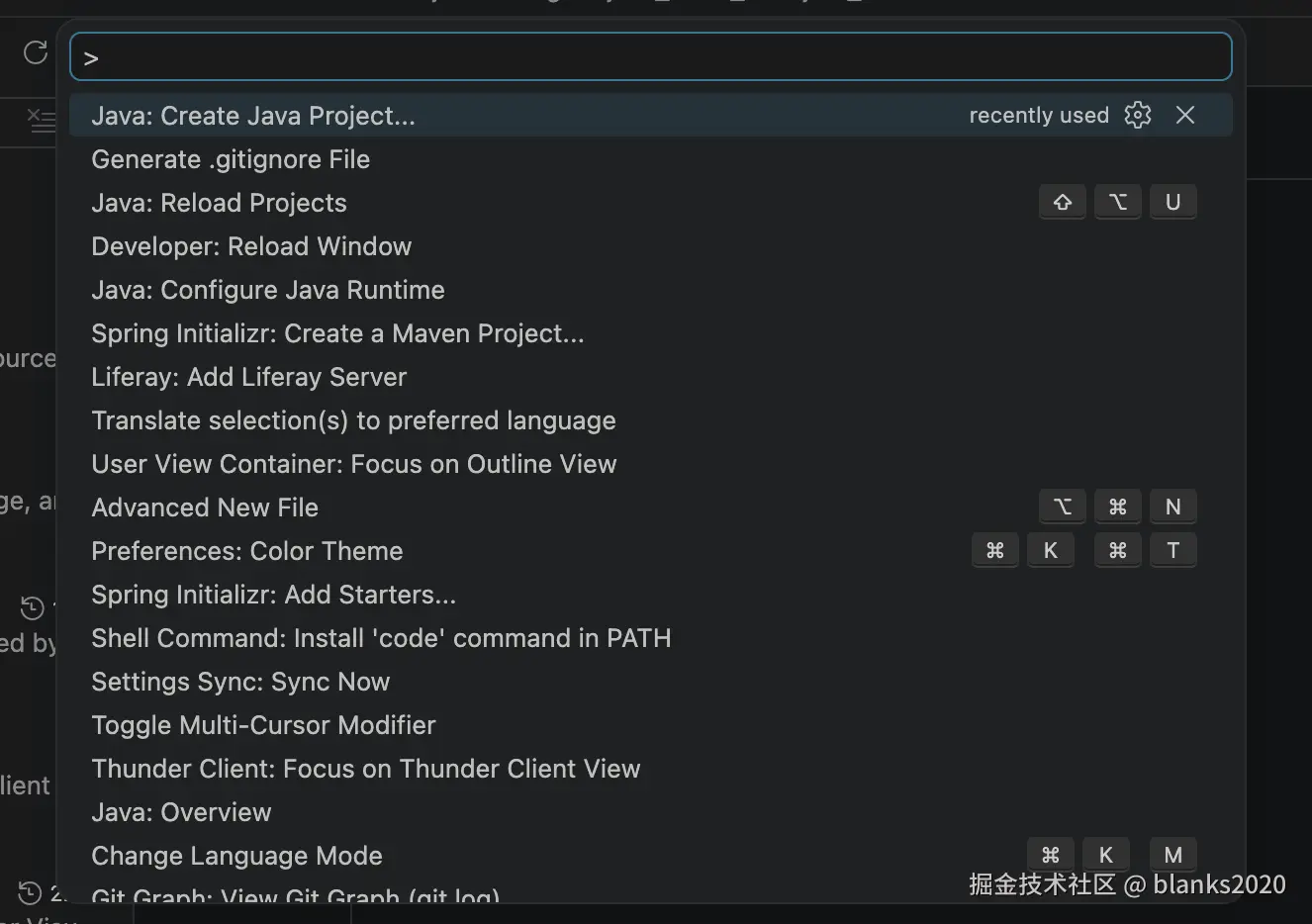The width and height of the screenshot is (1312, 924).
Task: Open Preferences: Color Theme picker
Action: (247, 551)
